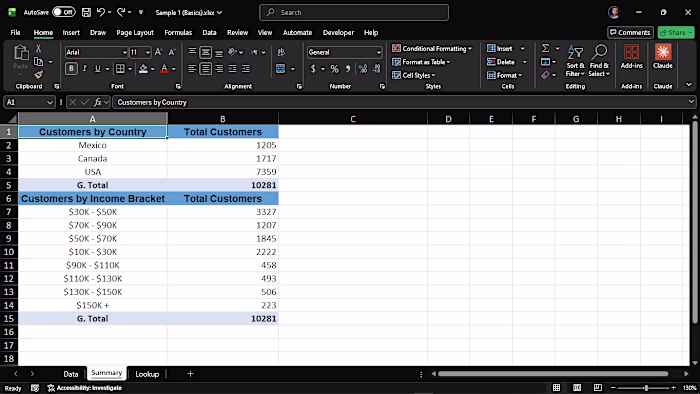Open the Lookup sheet tab

pyautogui.click(x=147, y=374)
